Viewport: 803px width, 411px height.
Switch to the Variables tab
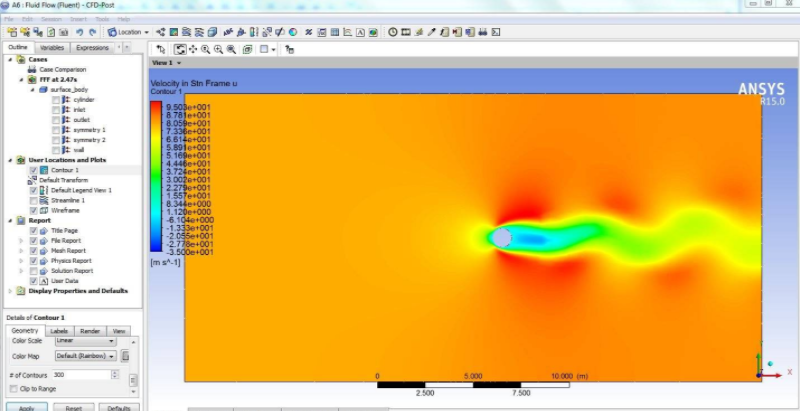click(x=52, y=47)
